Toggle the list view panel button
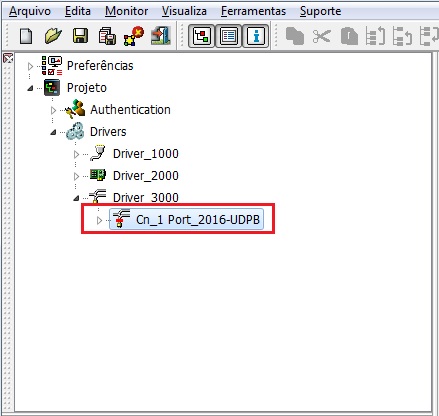The width and height of the screenshot is (439, 416). click(x=229, y=36)
